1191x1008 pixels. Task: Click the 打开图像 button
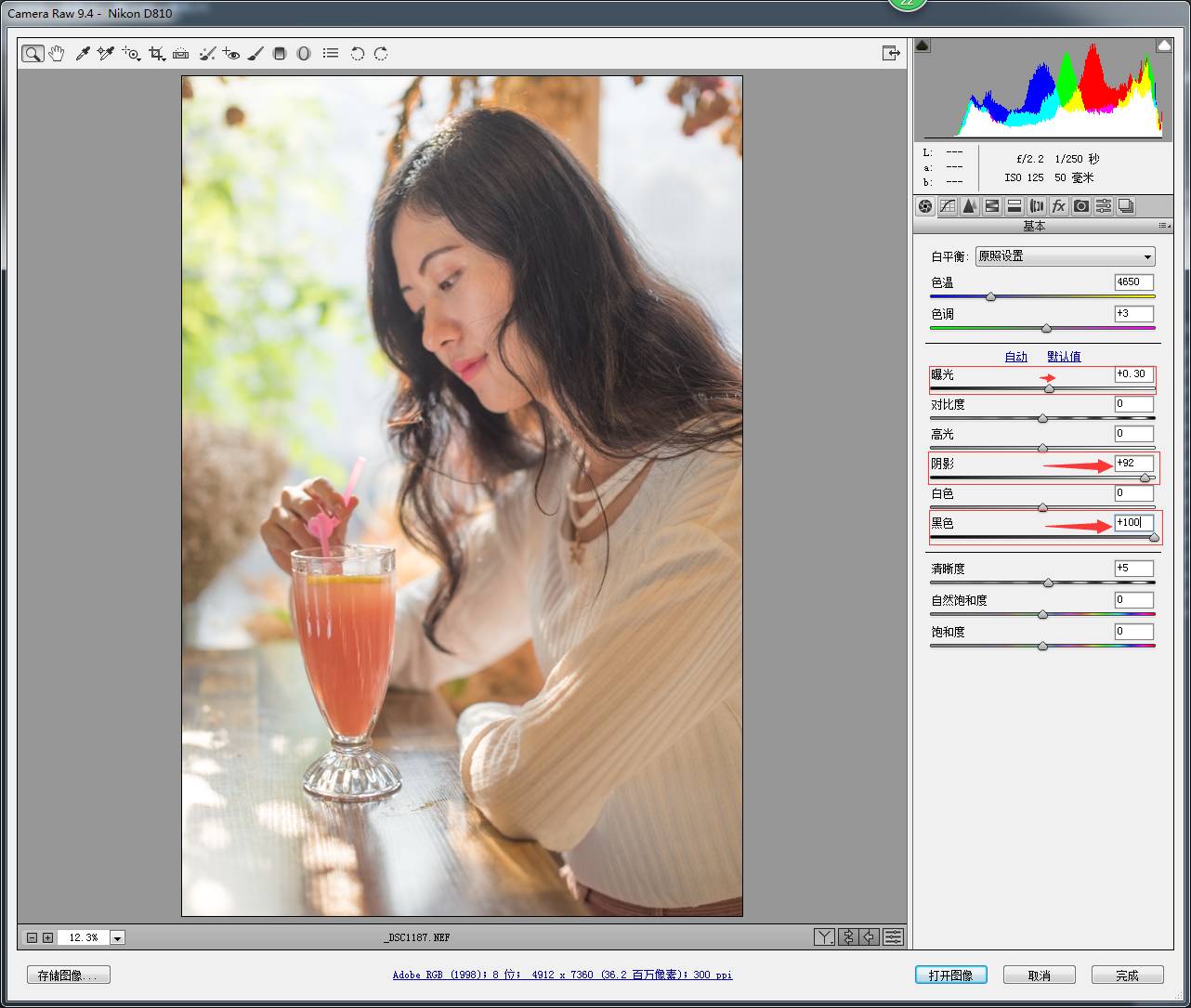(950, 975)
